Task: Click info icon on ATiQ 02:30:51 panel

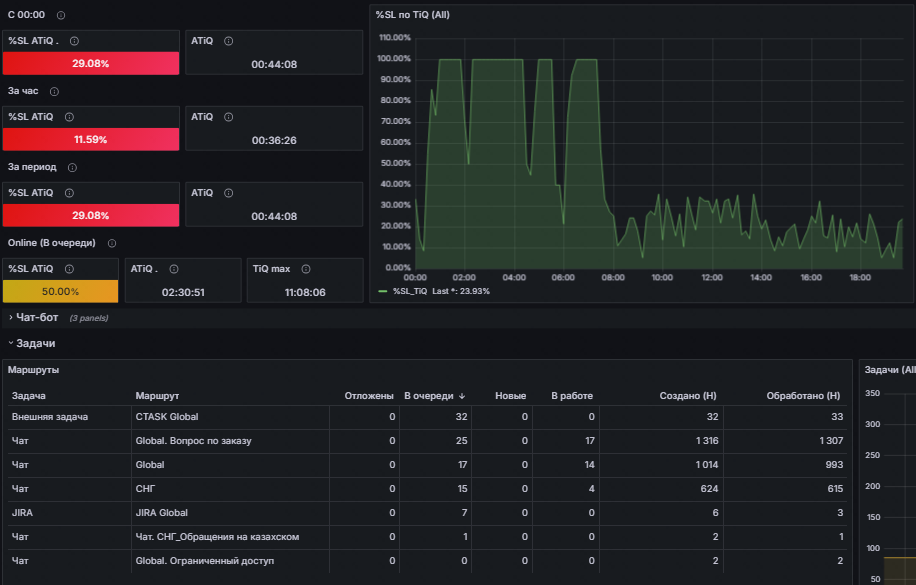Action: click(174, 269)
